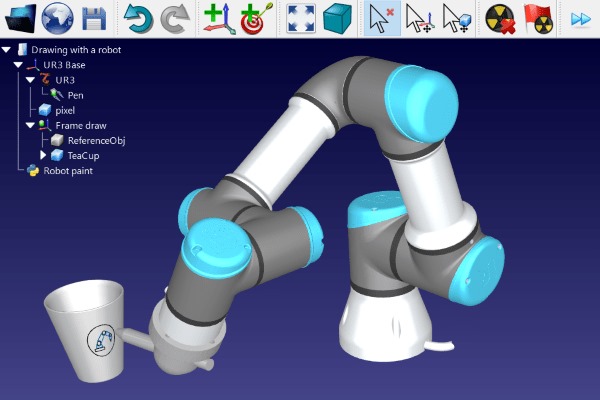The width and height of the screenshot is (600, 400).
Task: Select the Robot paint Python script
Action: [x=66, y=170]
